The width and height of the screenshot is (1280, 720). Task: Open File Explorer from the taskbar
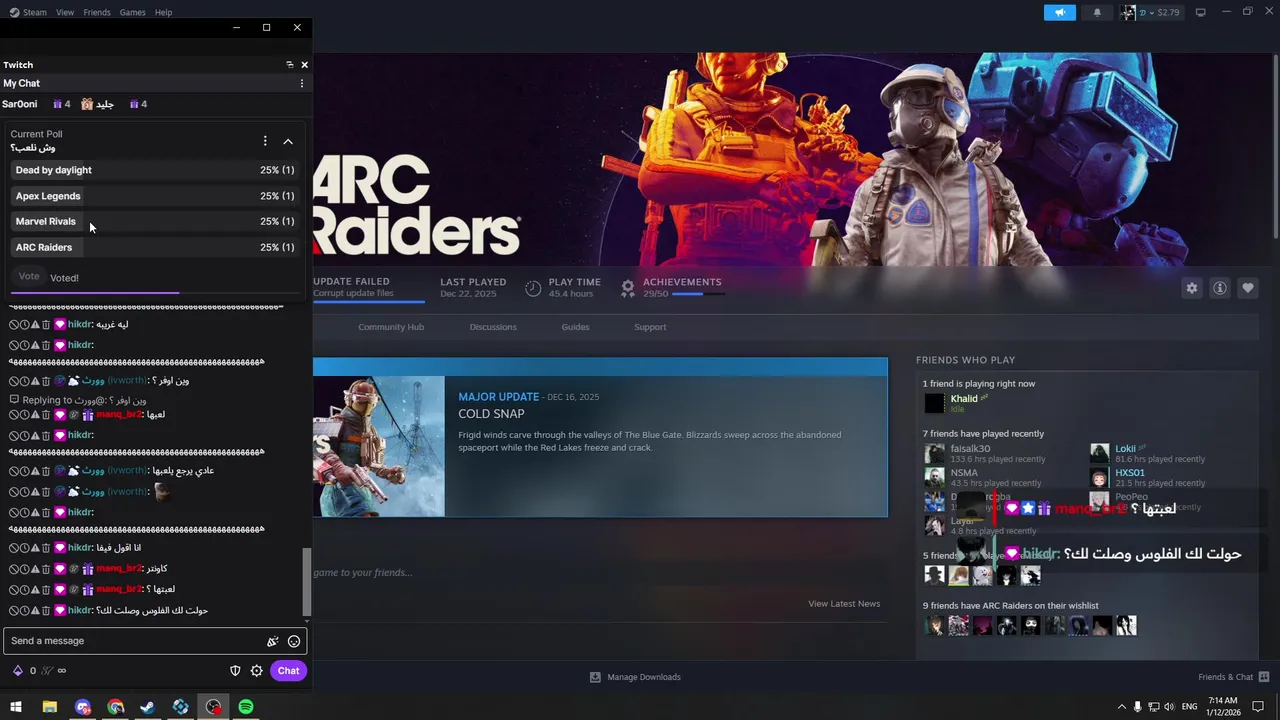click(50, 707)
